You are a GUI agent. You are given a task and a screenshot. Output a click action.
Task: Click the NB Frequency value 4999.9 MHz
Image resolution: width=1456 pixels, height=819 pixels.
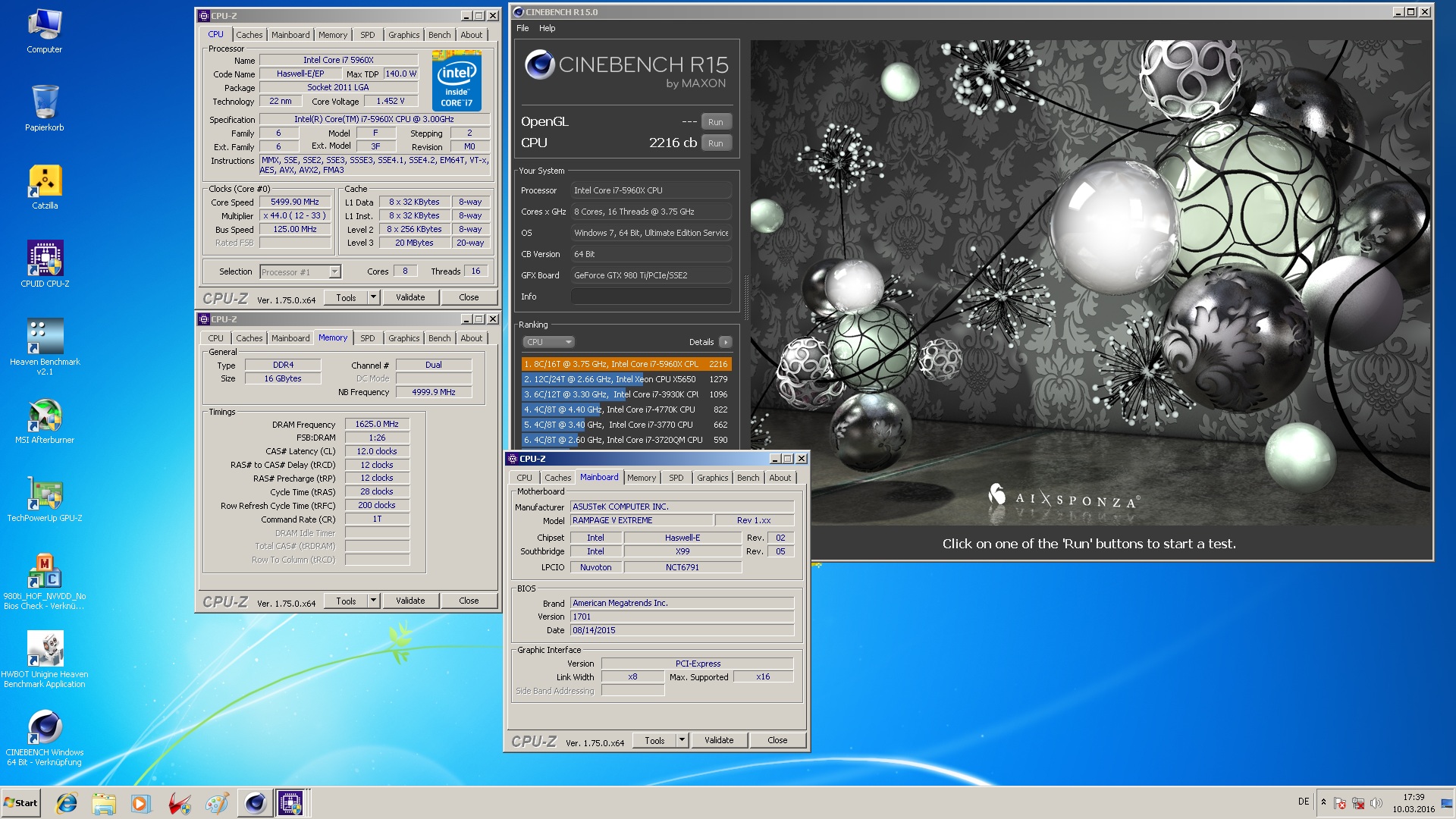[433, 392]
